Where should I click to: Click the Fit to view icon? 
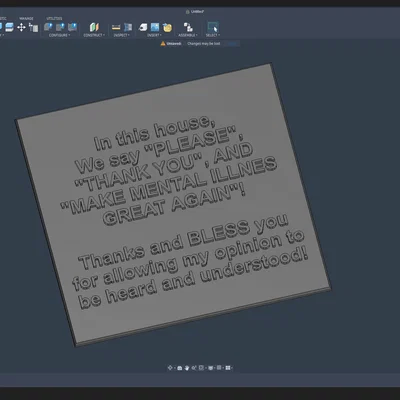click(201, 368)
